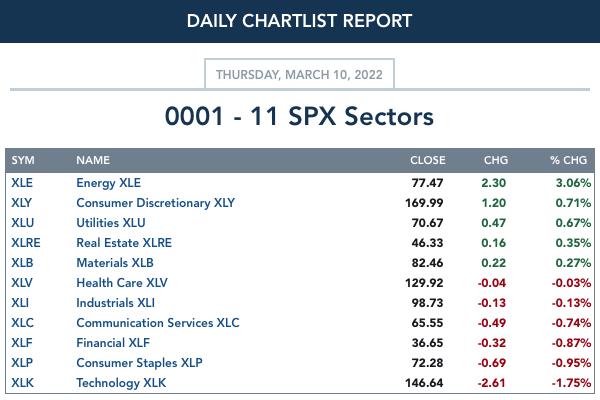
Task: Open the Energy XLE name link
Action: (x=108, y=183)
